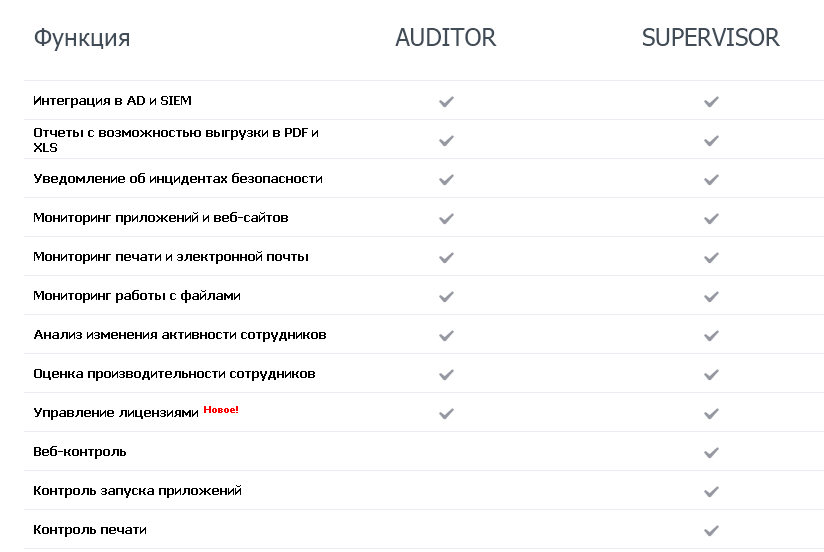Click SUPERVISOR checkmark for Веб-контроль
This screenshot has height=552, width=824.
711,453
